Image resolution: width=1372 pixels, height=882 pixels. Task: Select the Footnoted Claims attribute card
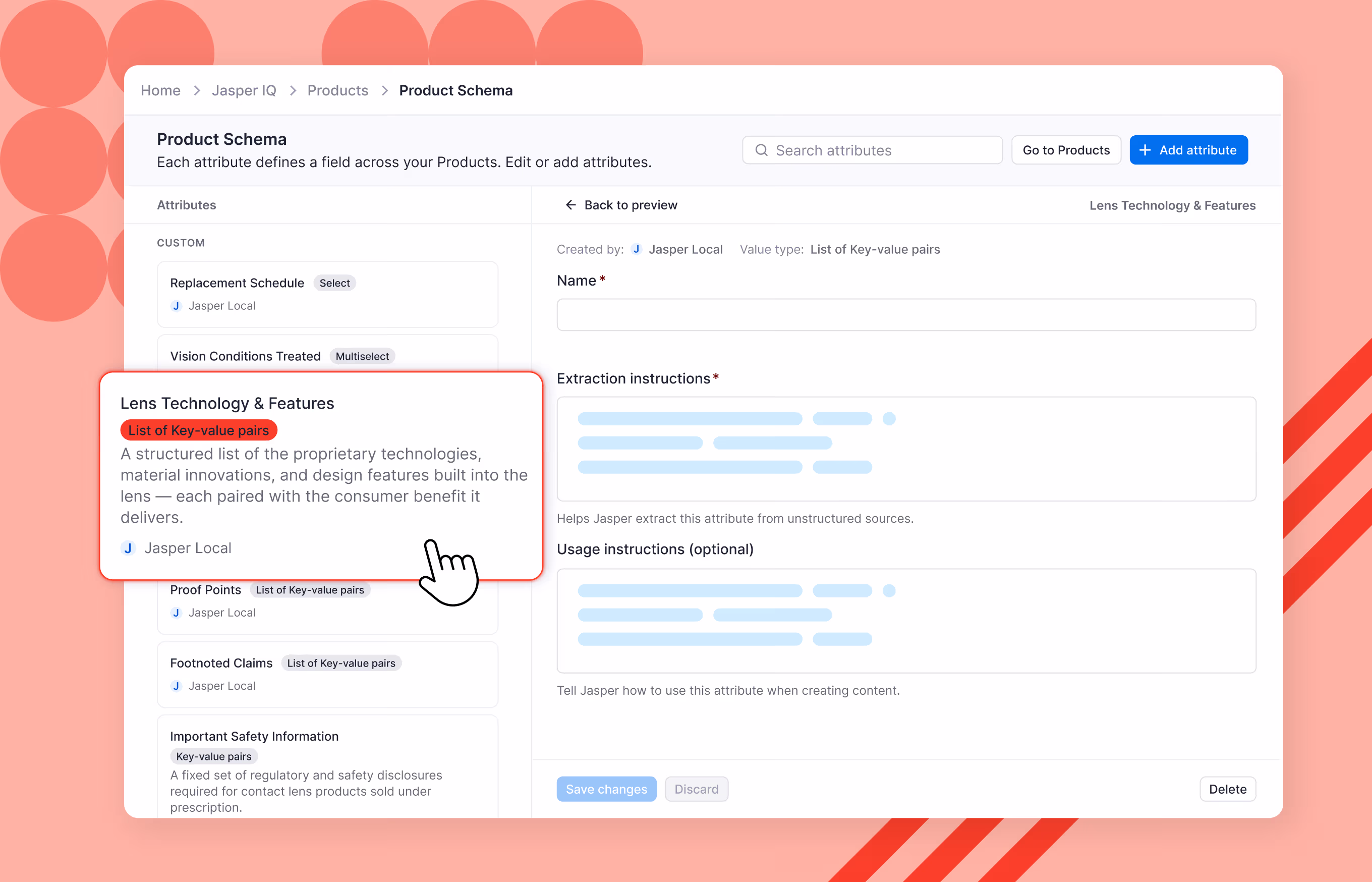[x=327, y=675]
